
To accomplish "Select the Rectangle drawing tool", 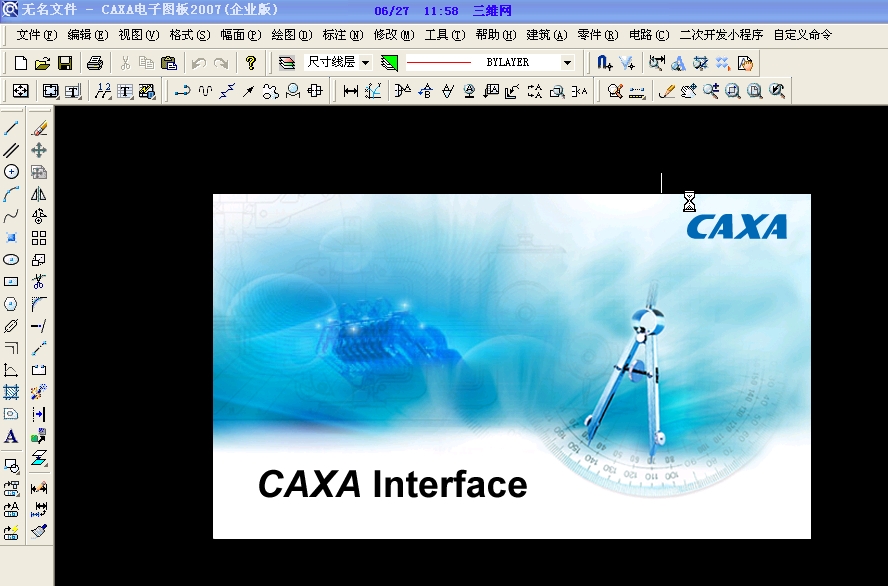I will point(11,281).
